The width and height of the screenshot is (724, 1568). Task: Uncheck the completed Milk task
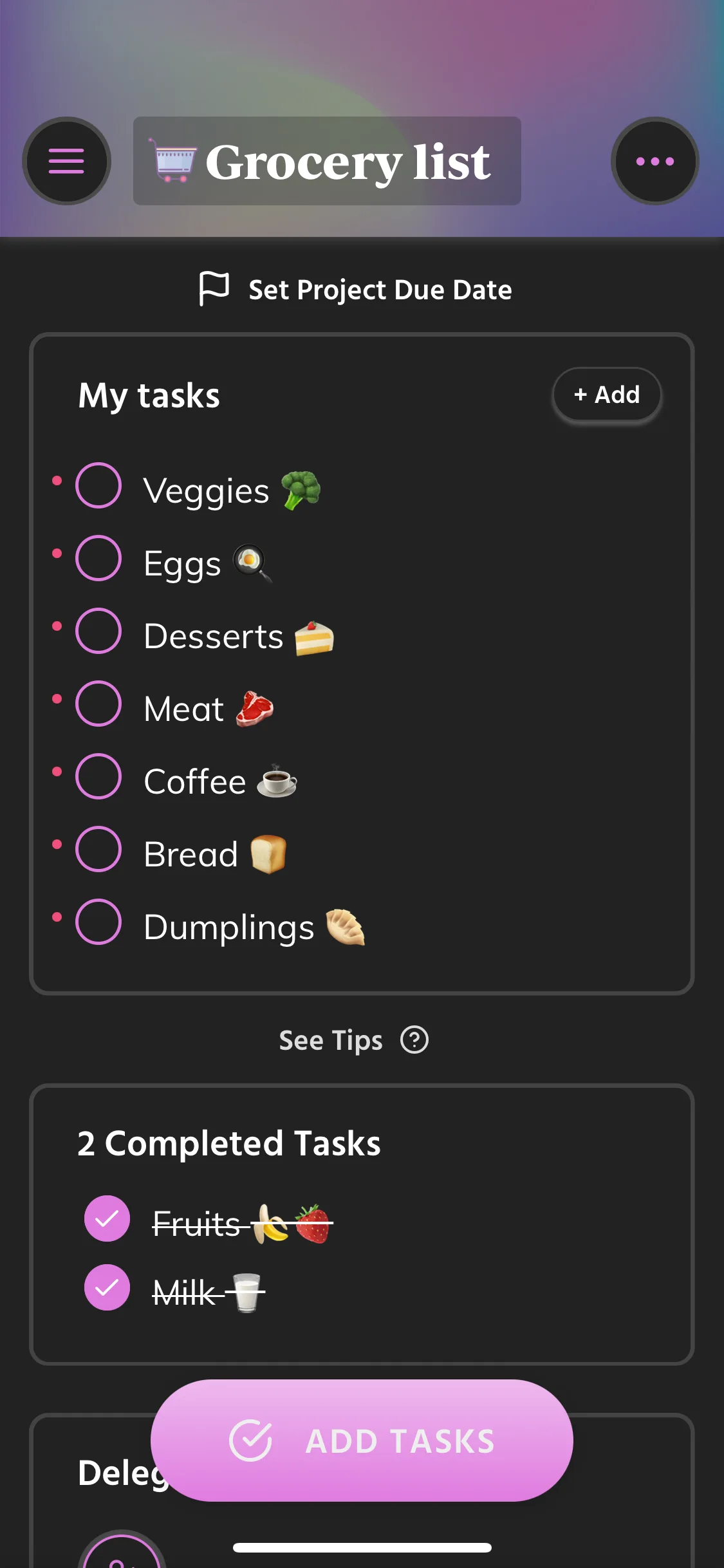tap(107, 1287)
